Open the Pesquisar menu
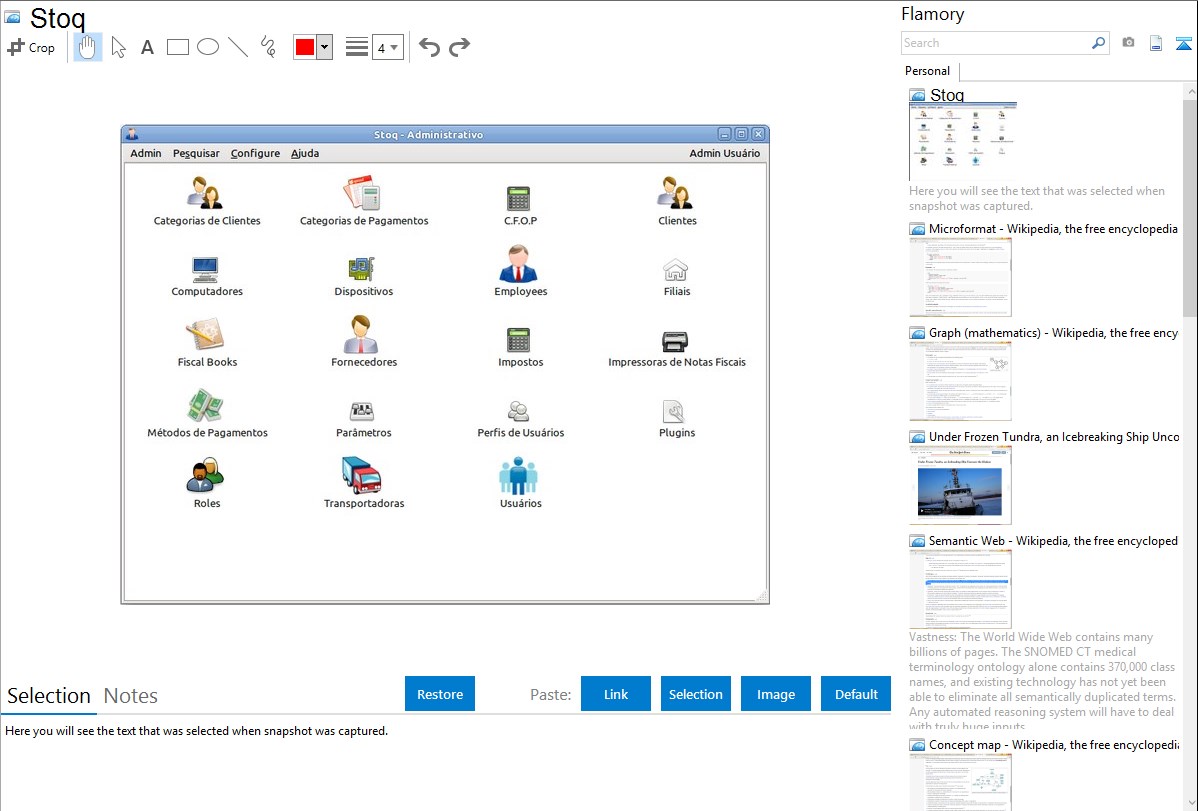This screenshot has height=811, width=1198. pos(196,153)
